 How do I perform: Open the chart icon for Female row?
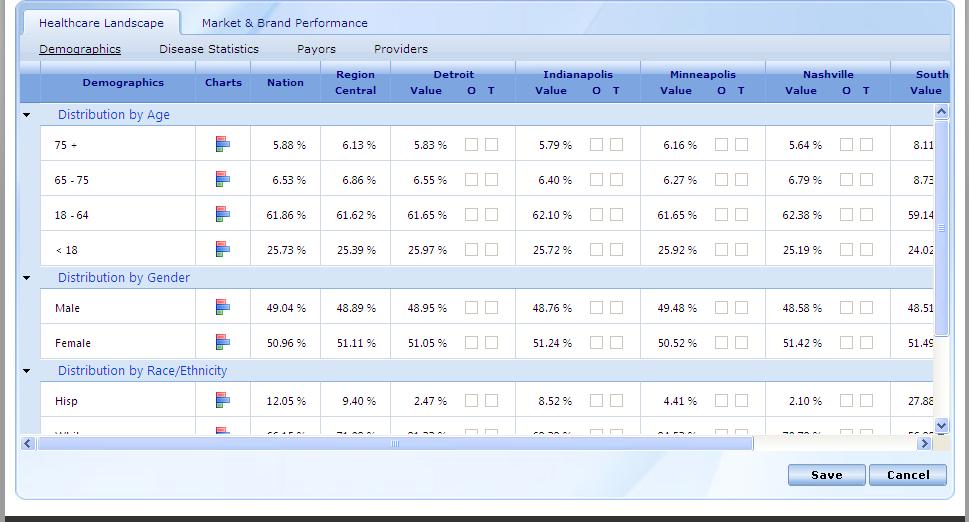pyautogui.click(x=223, y=342)
